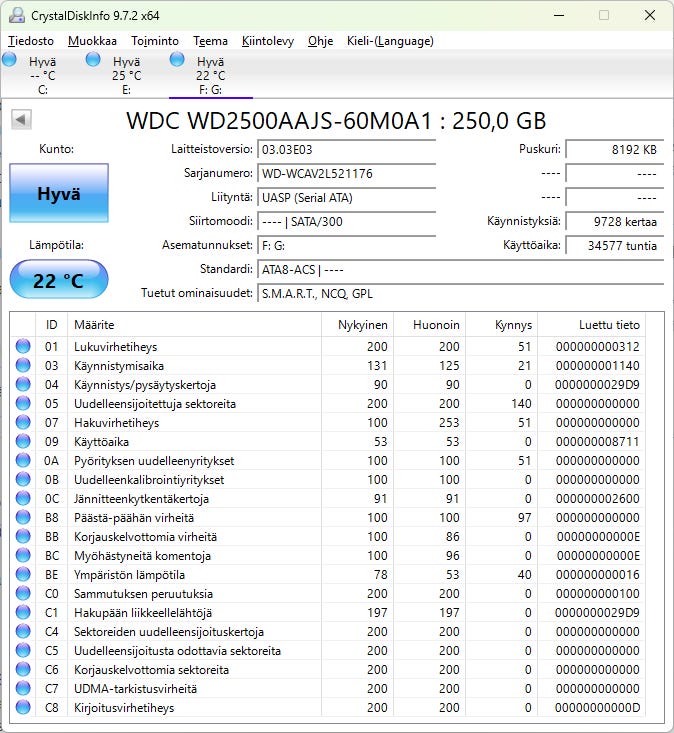
Task: Open the Tiedosto menu
Action: pos(32,41)
